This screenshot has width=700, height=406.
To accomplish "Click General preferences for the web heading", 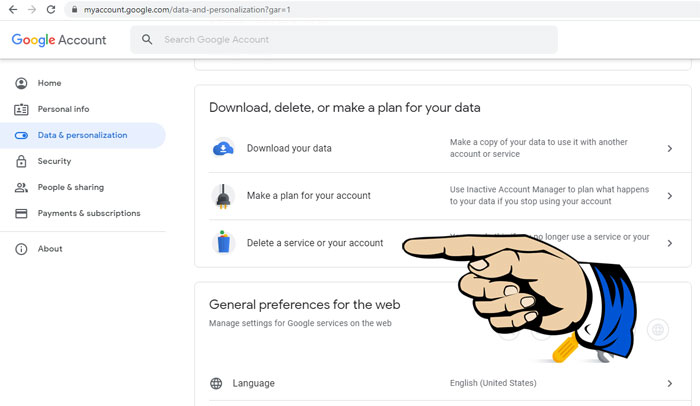I will (x=304, y=305).
